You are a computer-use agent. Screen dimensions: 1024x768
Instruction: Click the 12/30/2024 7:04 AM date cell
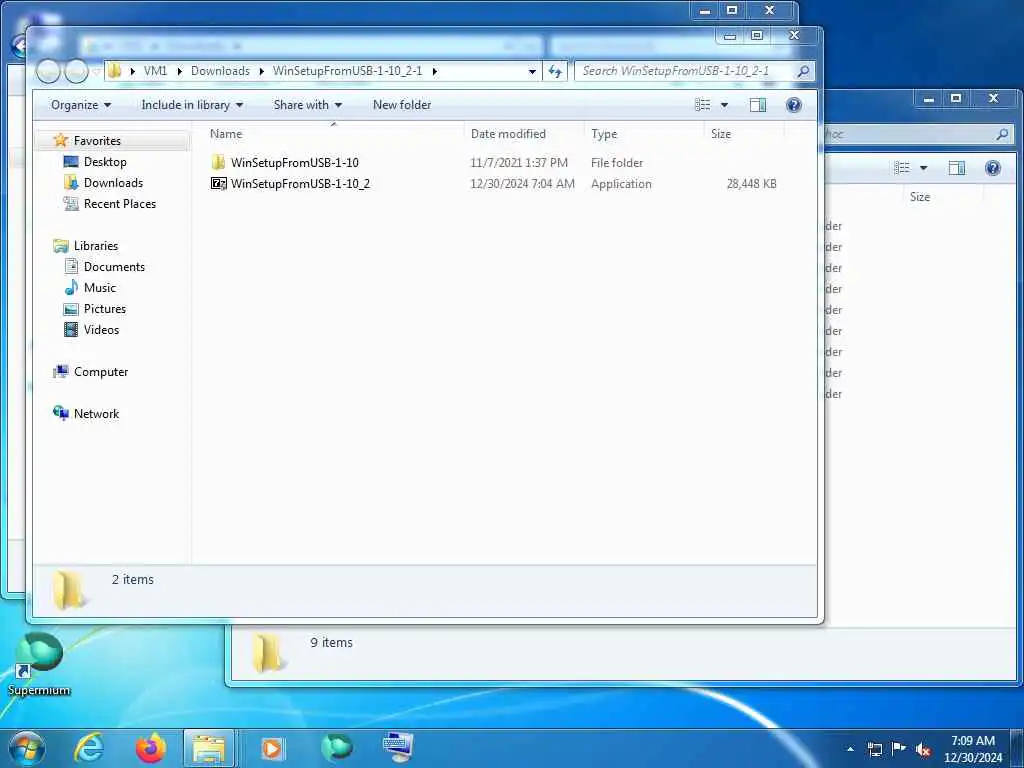[522, 184]
